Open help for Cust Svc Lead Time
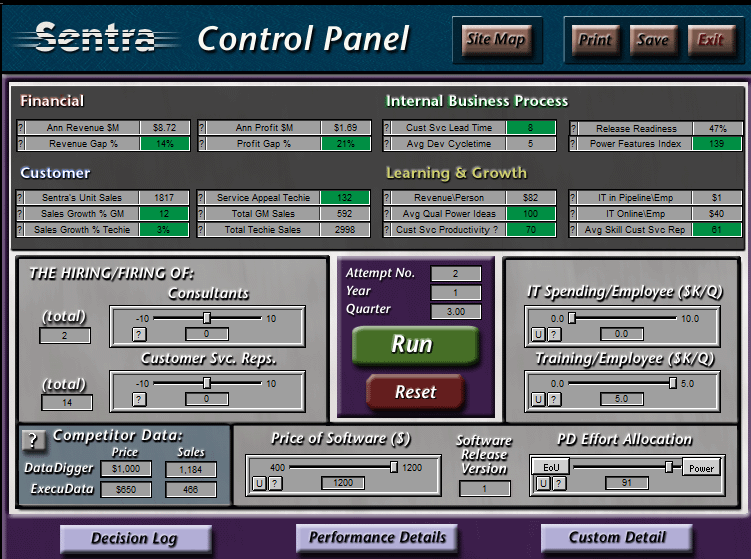Viewport: 751px width, 559px height. pyautogui.click(x=387, y=128)
